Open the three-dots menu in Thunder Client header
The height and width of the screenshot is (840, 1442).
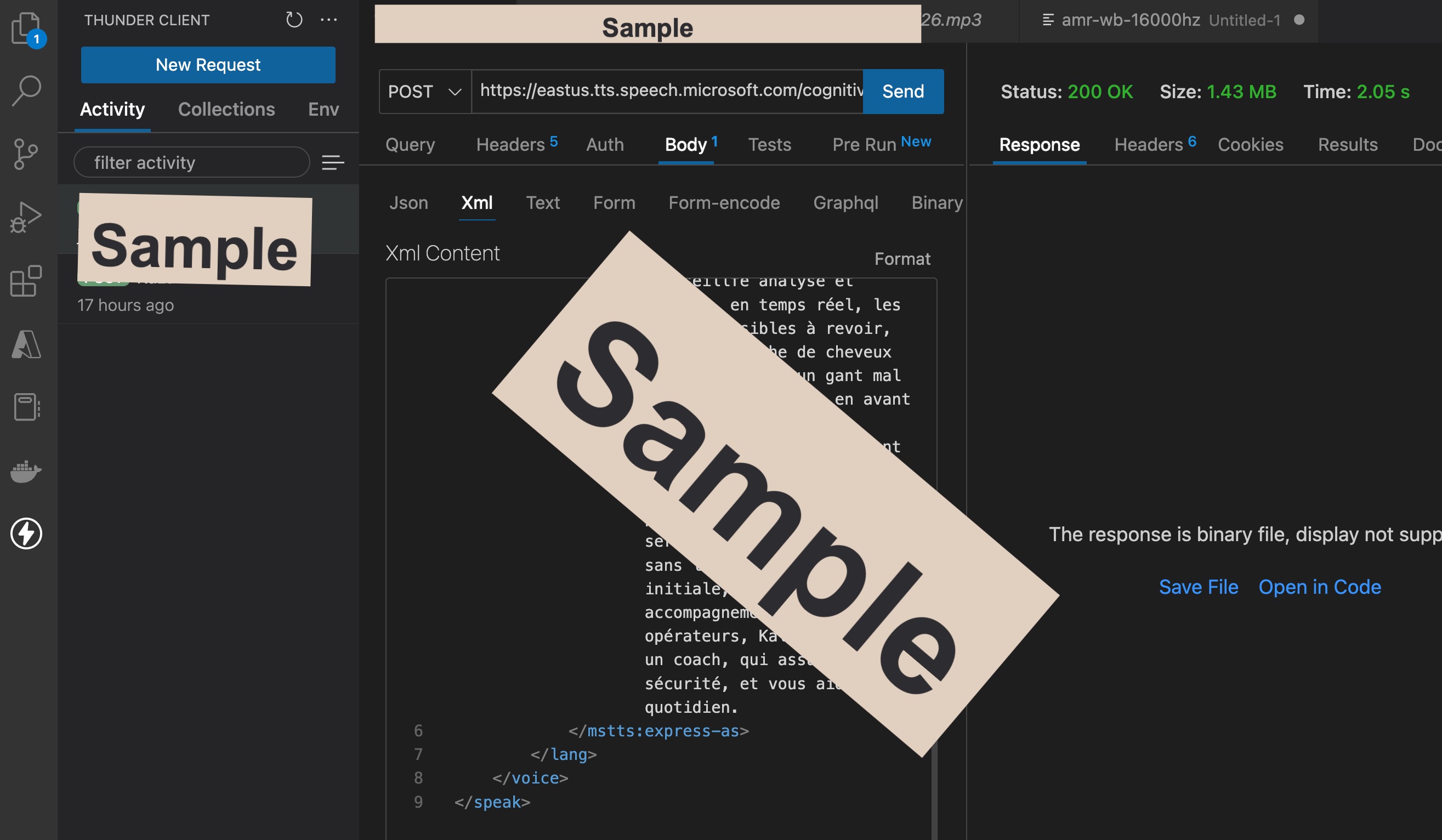(328, 20)
